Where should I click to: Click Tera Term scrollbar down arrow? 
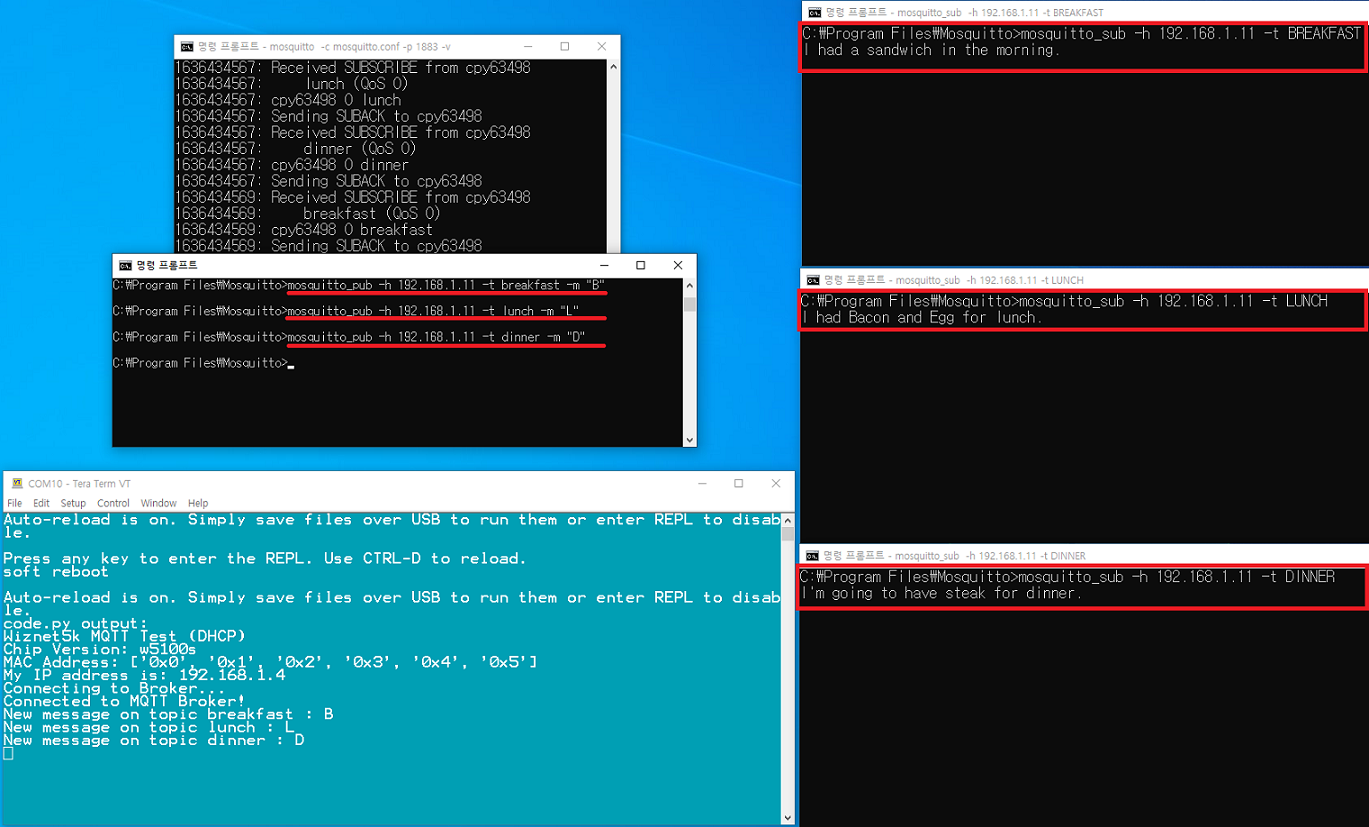(x=787, y=817)
